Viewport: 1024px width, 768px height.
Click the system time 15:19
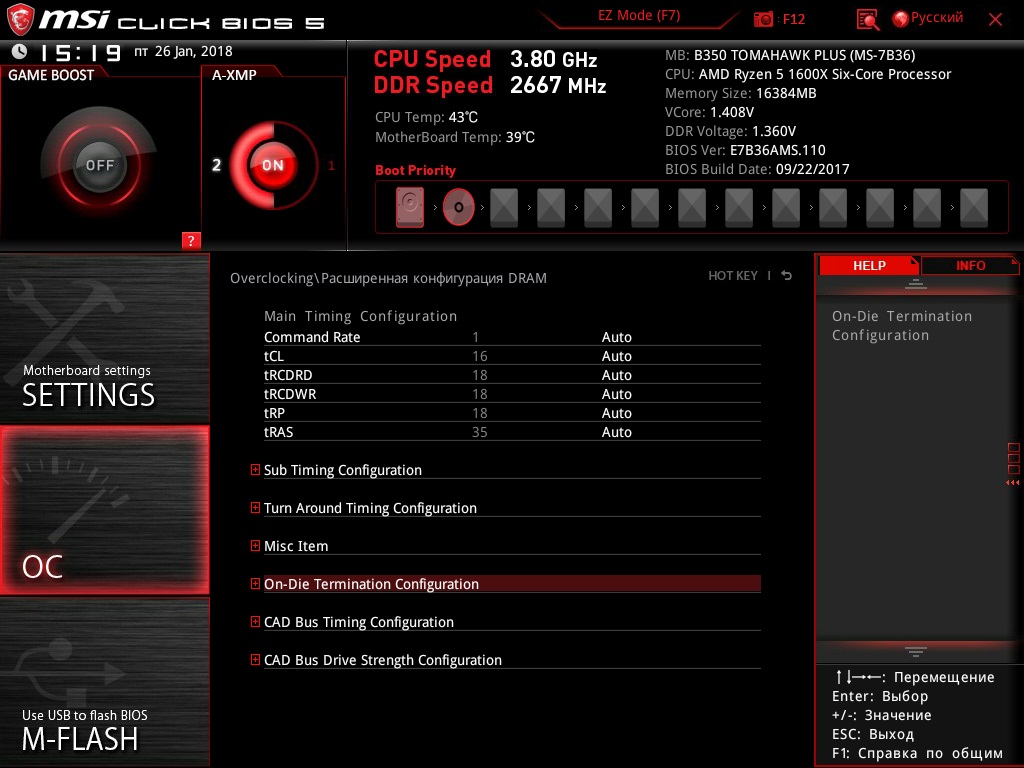(x=81, y=52)
